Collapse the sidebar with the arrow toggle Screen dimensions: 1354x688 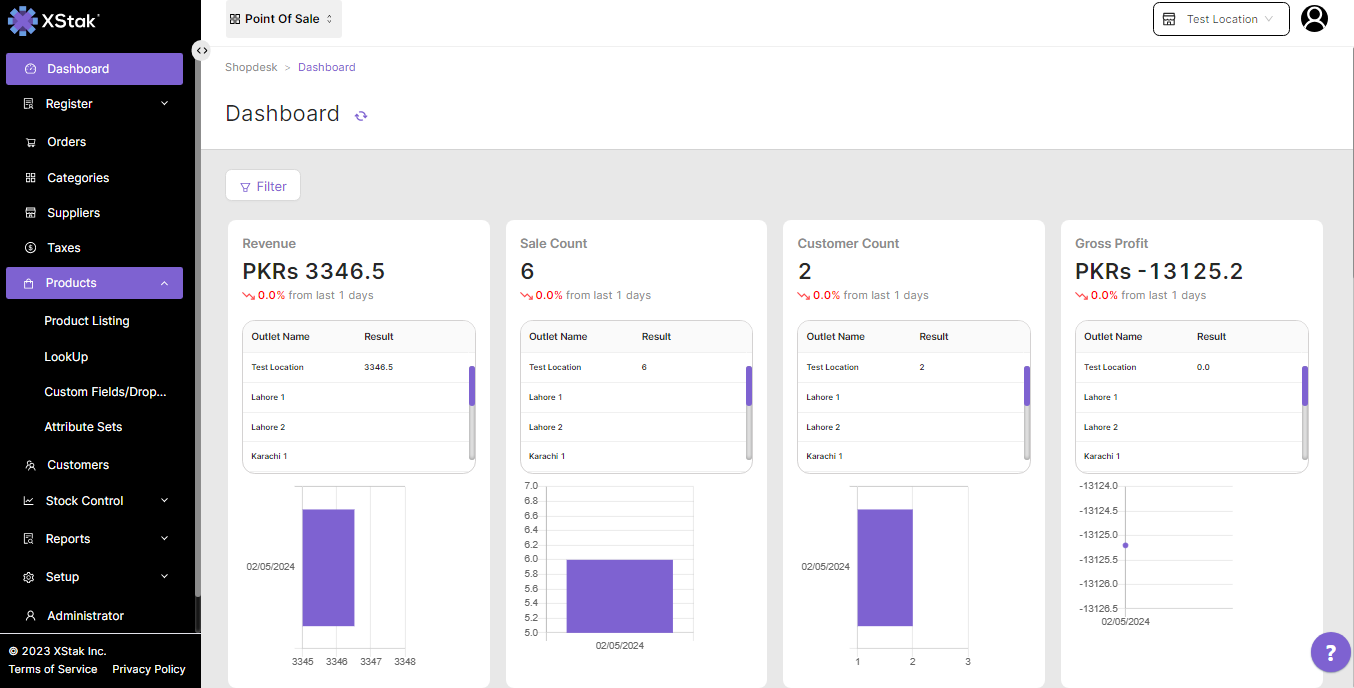click(201, 50)
